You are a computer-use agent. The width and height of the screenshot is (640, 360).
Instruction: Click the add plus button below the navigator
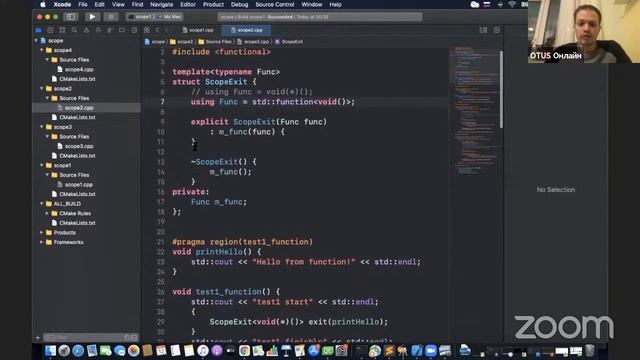point(38,338)
